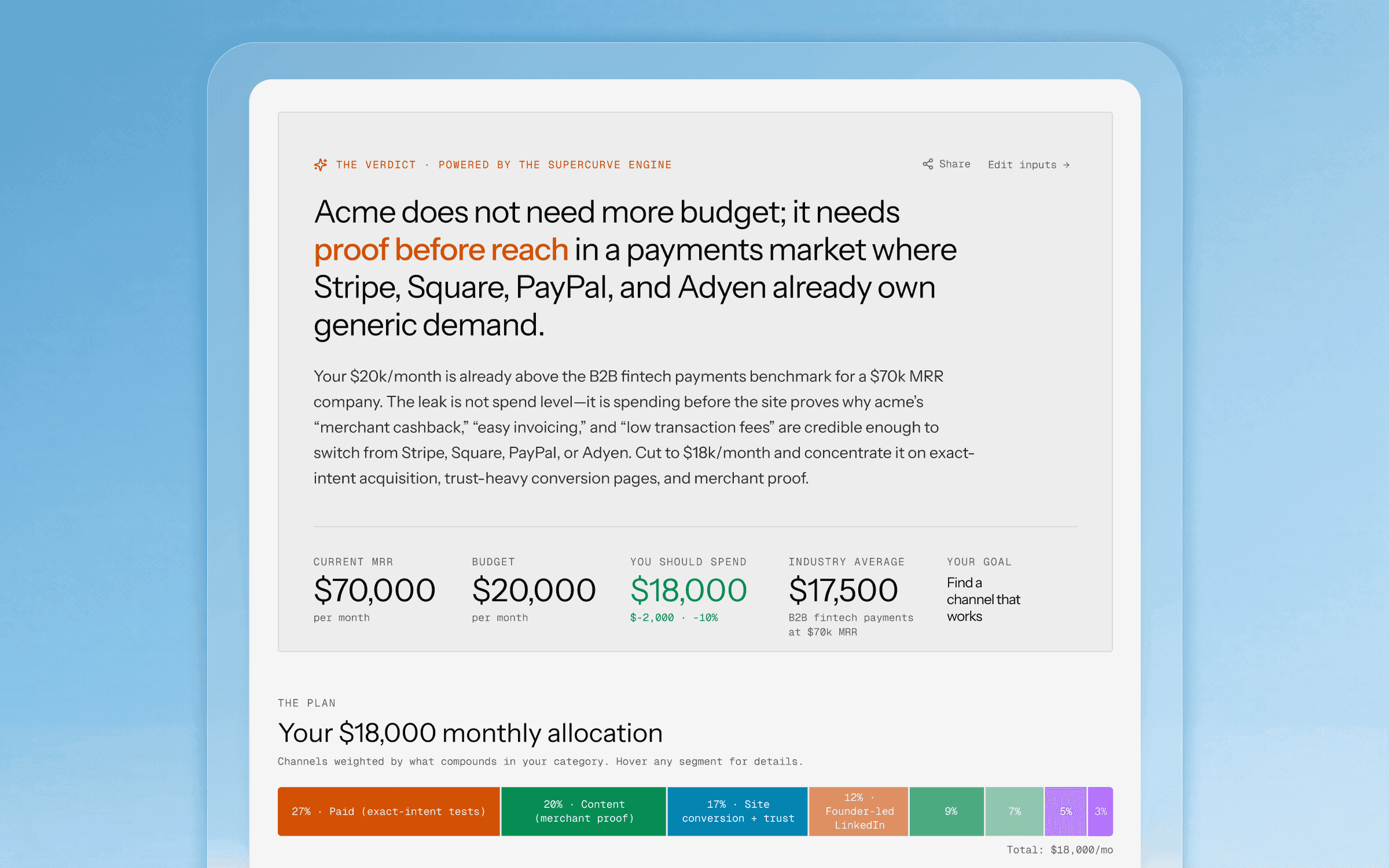The height and width of the screenshot is (868, 1389).
Task: Click the "YOU SHOULD SPEND" label
Action: [x=688, y=562]
